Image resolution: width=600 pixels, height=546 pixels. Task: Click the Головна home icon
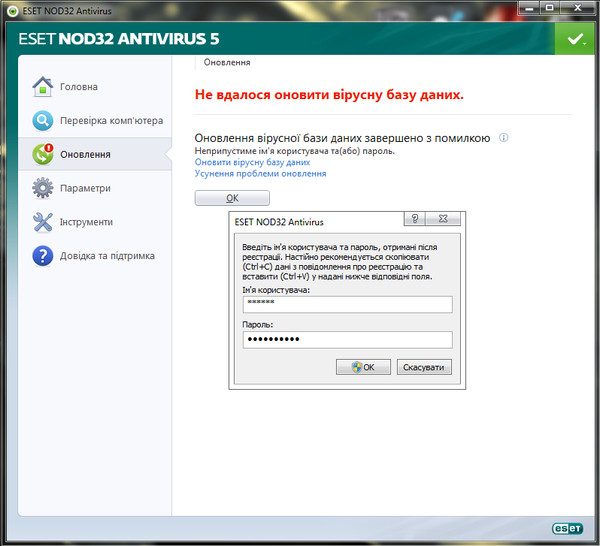pyautogui.click(x=42, y=87)
